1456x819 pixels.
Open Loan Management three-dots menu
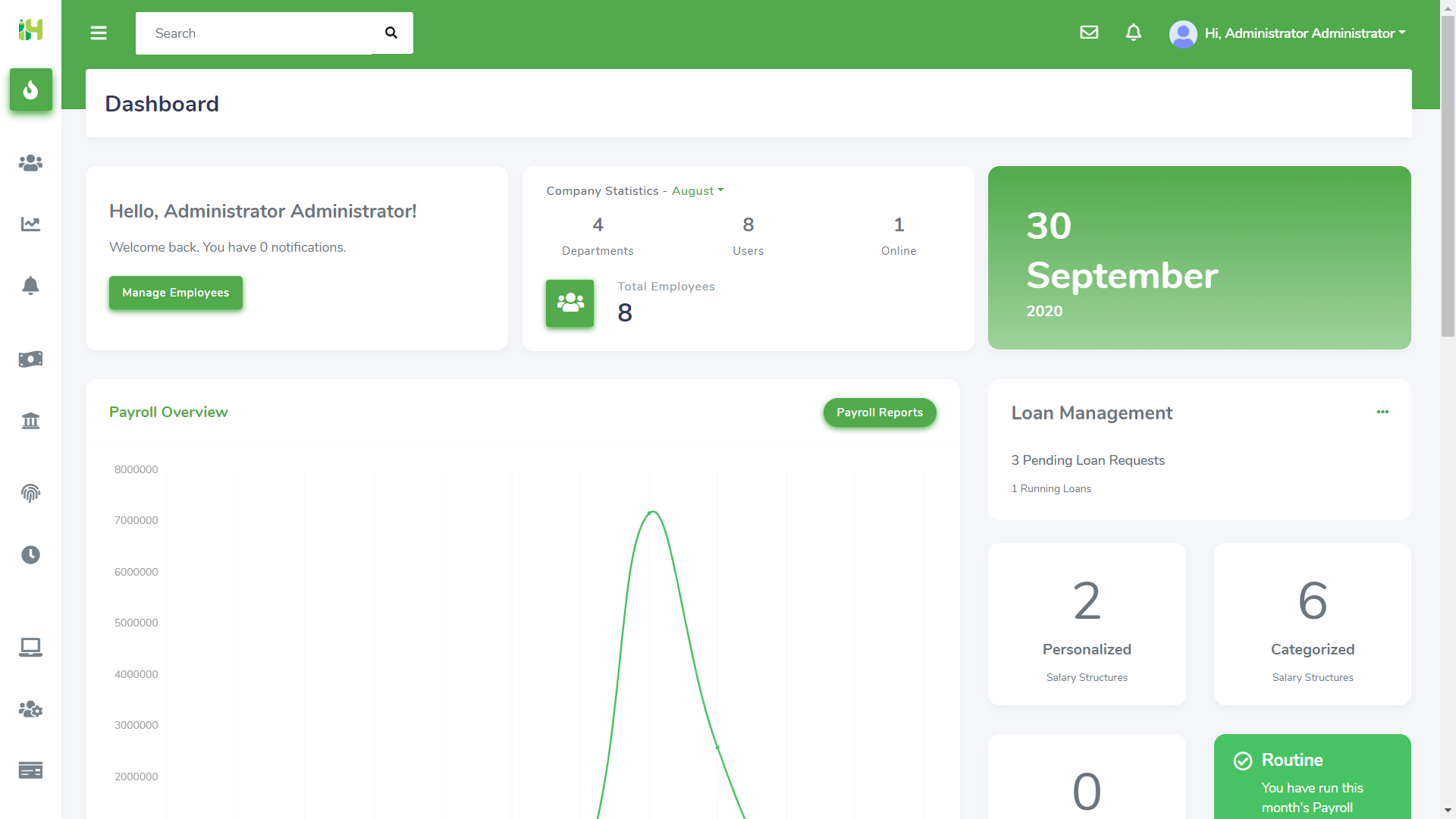(x=1382, y=412)
